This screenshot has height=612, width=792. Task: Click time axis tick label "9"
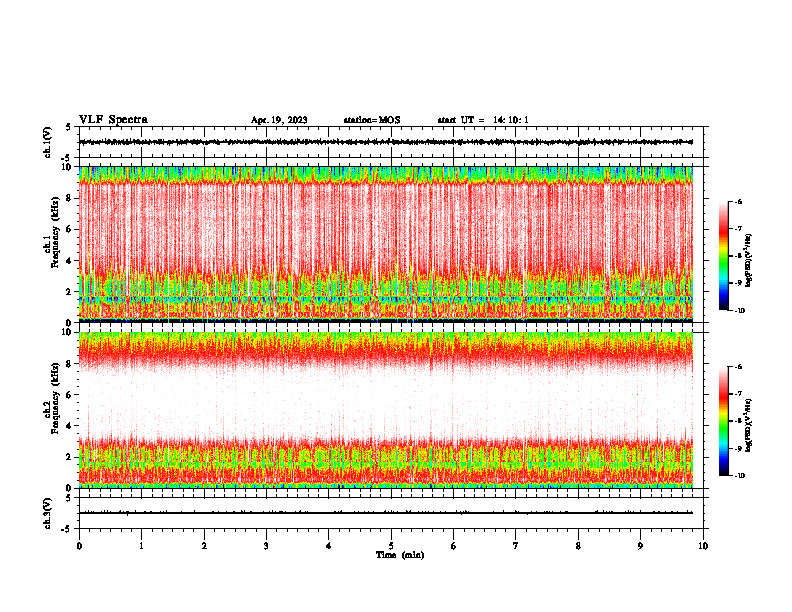click(x=640, y=546)
